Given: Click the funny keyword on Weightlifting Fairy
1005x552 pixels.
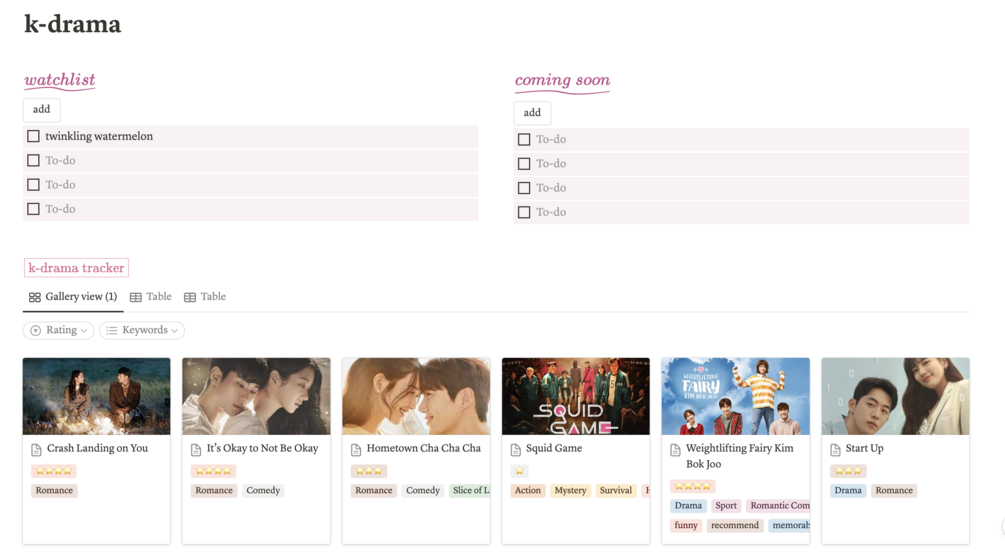Looking at the screenshot, I should (x=686, y=525).
